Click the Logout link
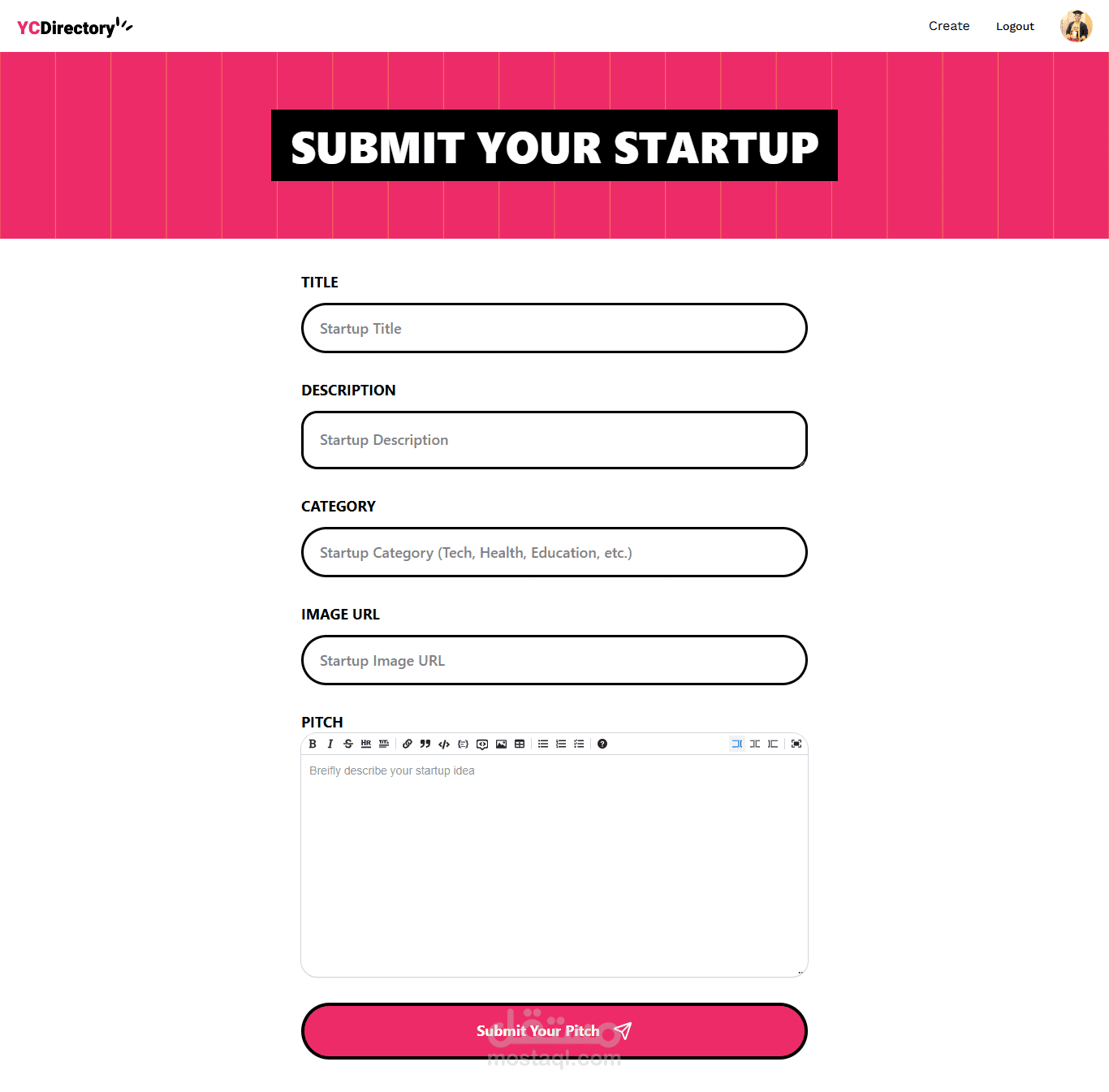 tap(1015, 26)
